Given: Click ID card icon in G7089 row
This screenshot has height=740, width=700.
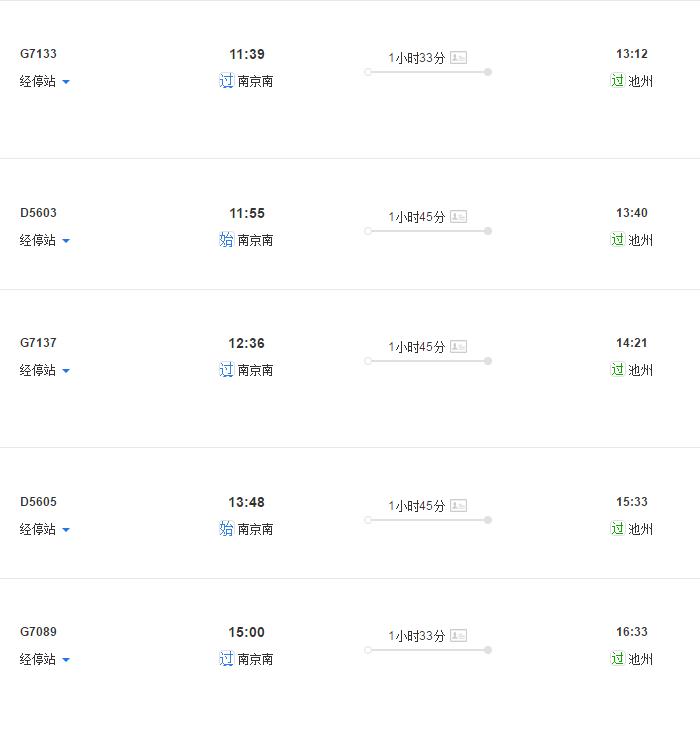Looking at the screenshot, I should point(458,636).
